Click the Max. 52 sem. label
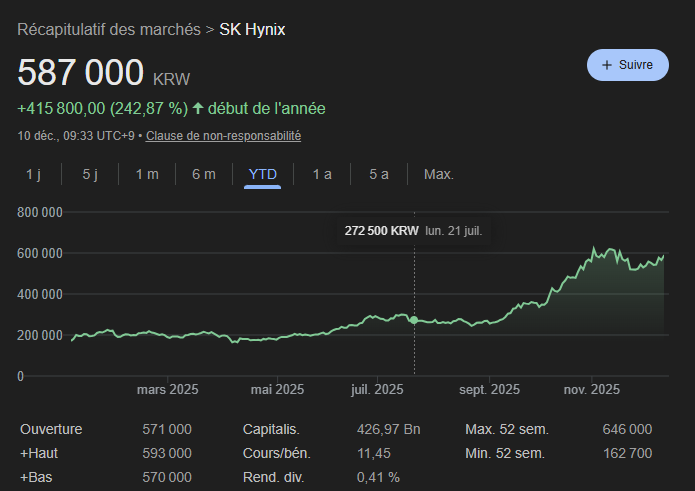695x491 pixels. (x=506, y=429)
